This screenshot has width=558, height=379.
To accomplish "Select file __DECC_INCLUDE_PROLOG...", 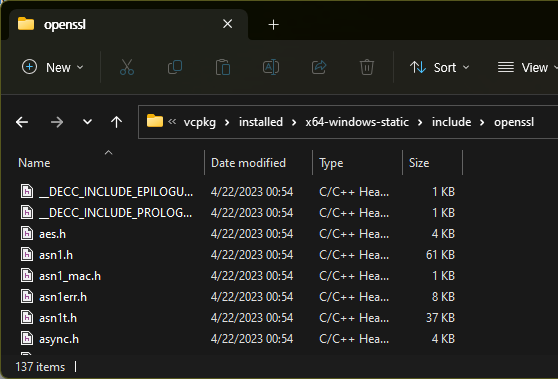I will point(116,213).
